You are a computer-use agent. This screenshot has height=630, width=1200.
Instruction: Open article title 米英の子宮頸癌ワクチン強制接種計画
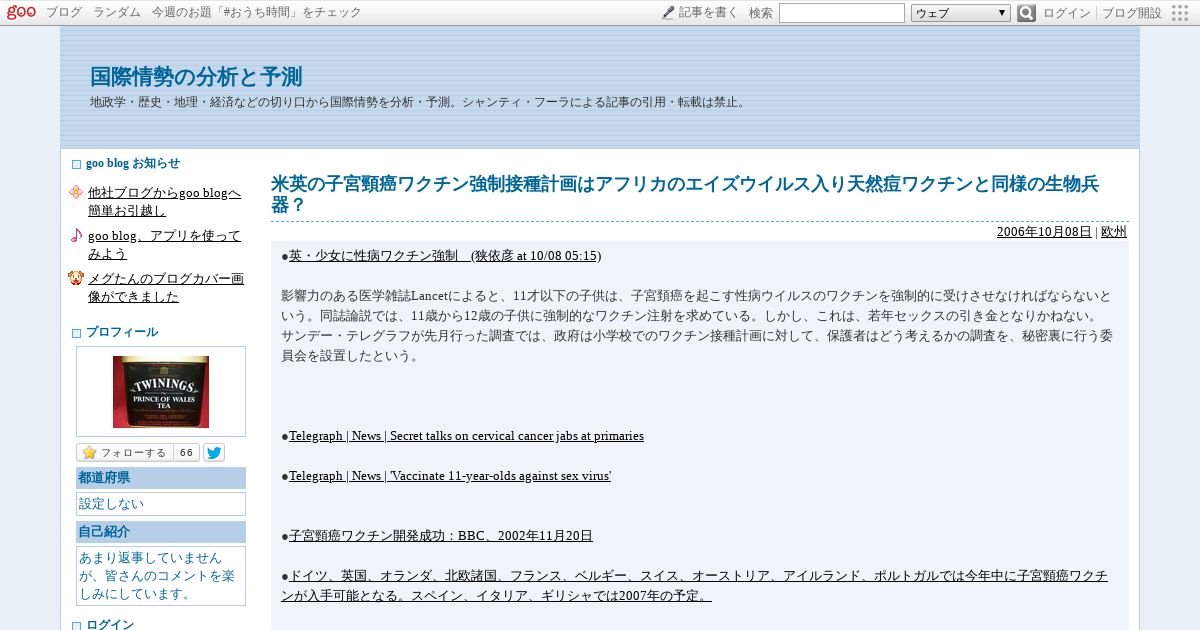685,194
